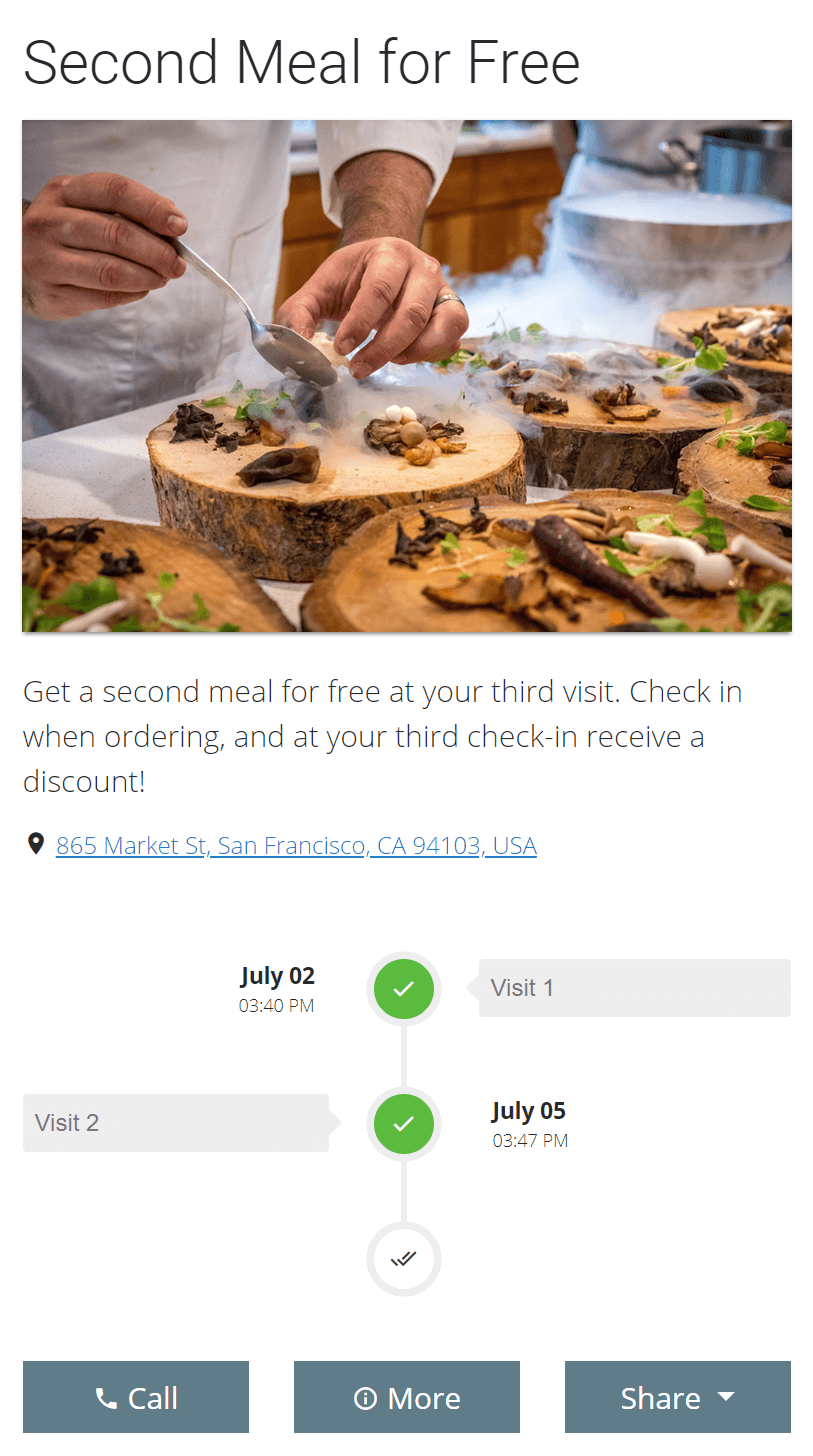
Task: Click the Second Meal for Free heading
Action: click(x=301, y=62)
